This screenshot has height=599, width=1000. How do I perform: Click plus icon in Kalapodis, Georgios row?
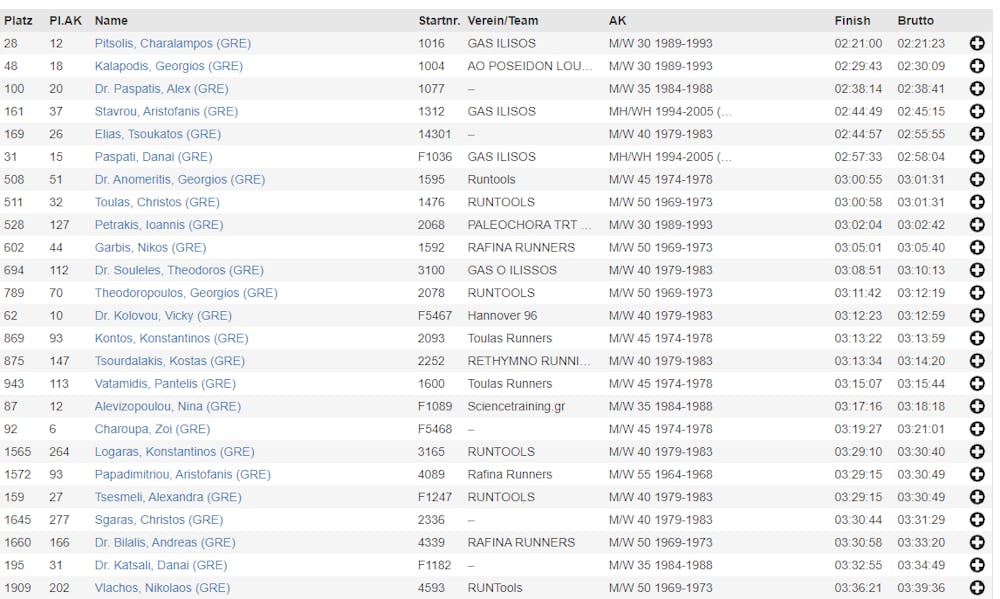(977, 66)
